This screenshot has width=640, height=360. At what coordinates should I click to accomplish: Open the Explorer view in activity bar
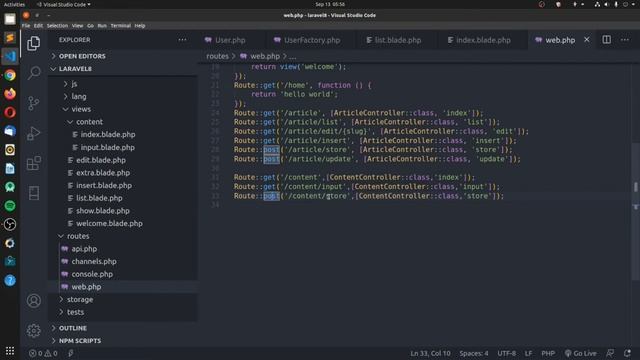pyautogui.click(x=33, y=43)
